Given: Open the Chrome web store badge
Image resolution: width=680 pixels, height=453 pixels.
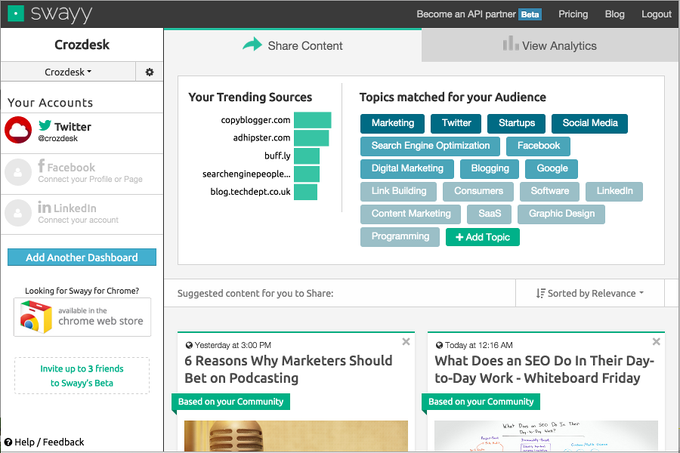Looking at the screenshot, I should click(82, 317).
